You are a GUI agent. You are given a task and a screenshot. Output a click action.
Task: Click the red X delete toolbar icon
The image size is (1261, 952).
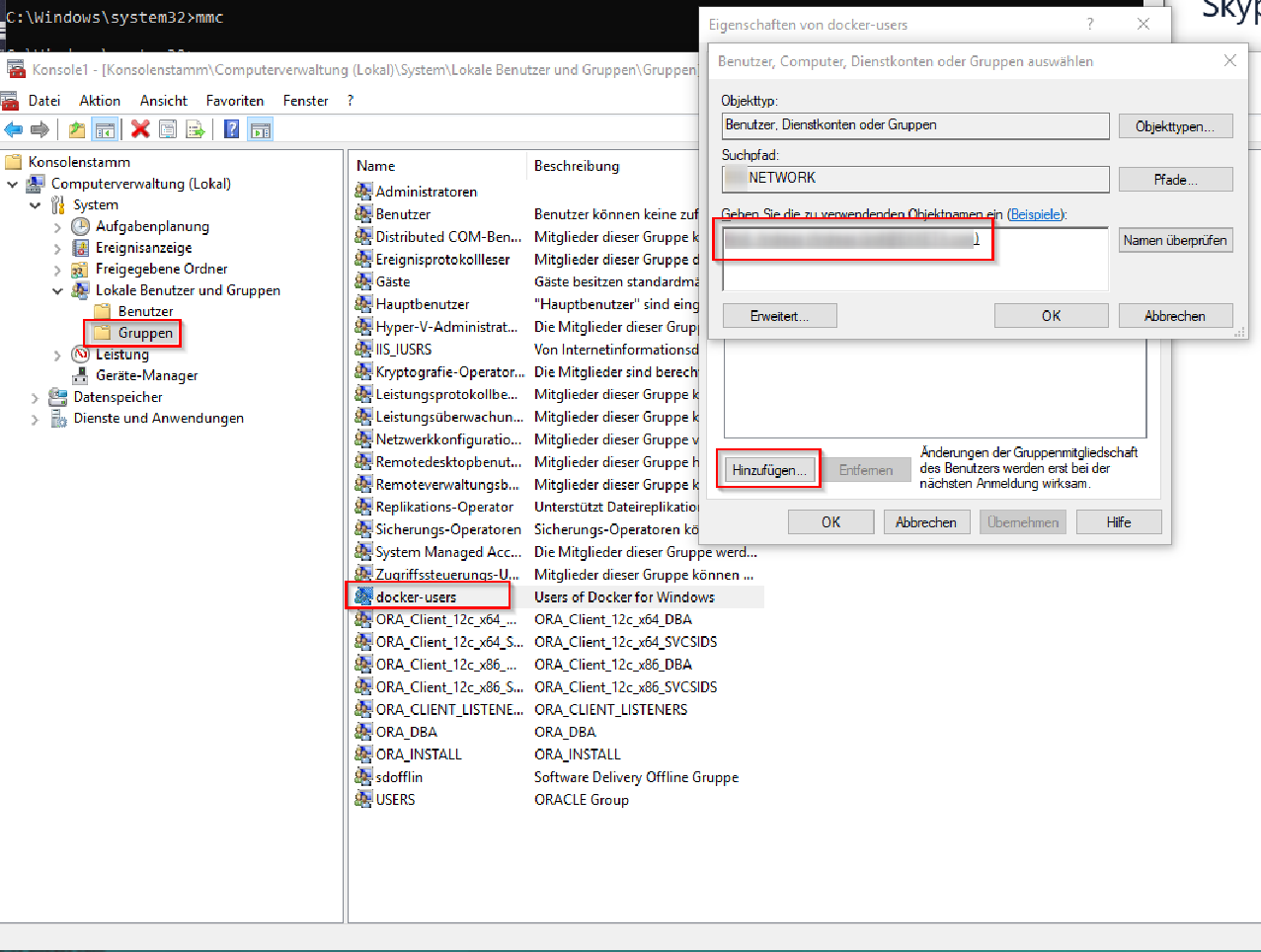(140, 129)
